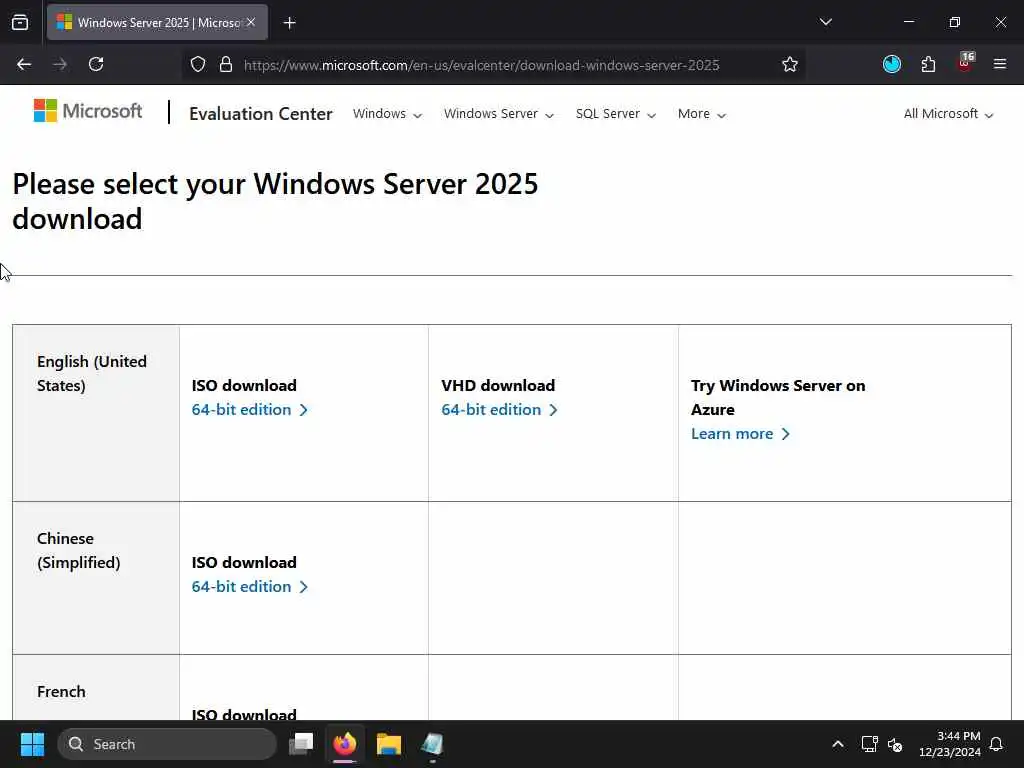Download English ISO 64-bit edition
Image resolution: width=1024 pixels, height=768 pixels.
click(249, 409)
